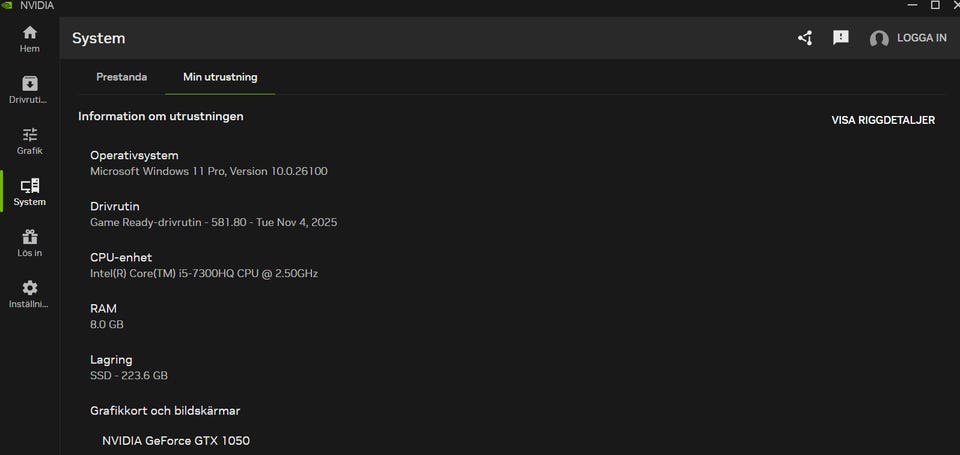960x455 pixels.
Task: Open the Drivrutiner section in sidebar
Action: tap(29, 84)
